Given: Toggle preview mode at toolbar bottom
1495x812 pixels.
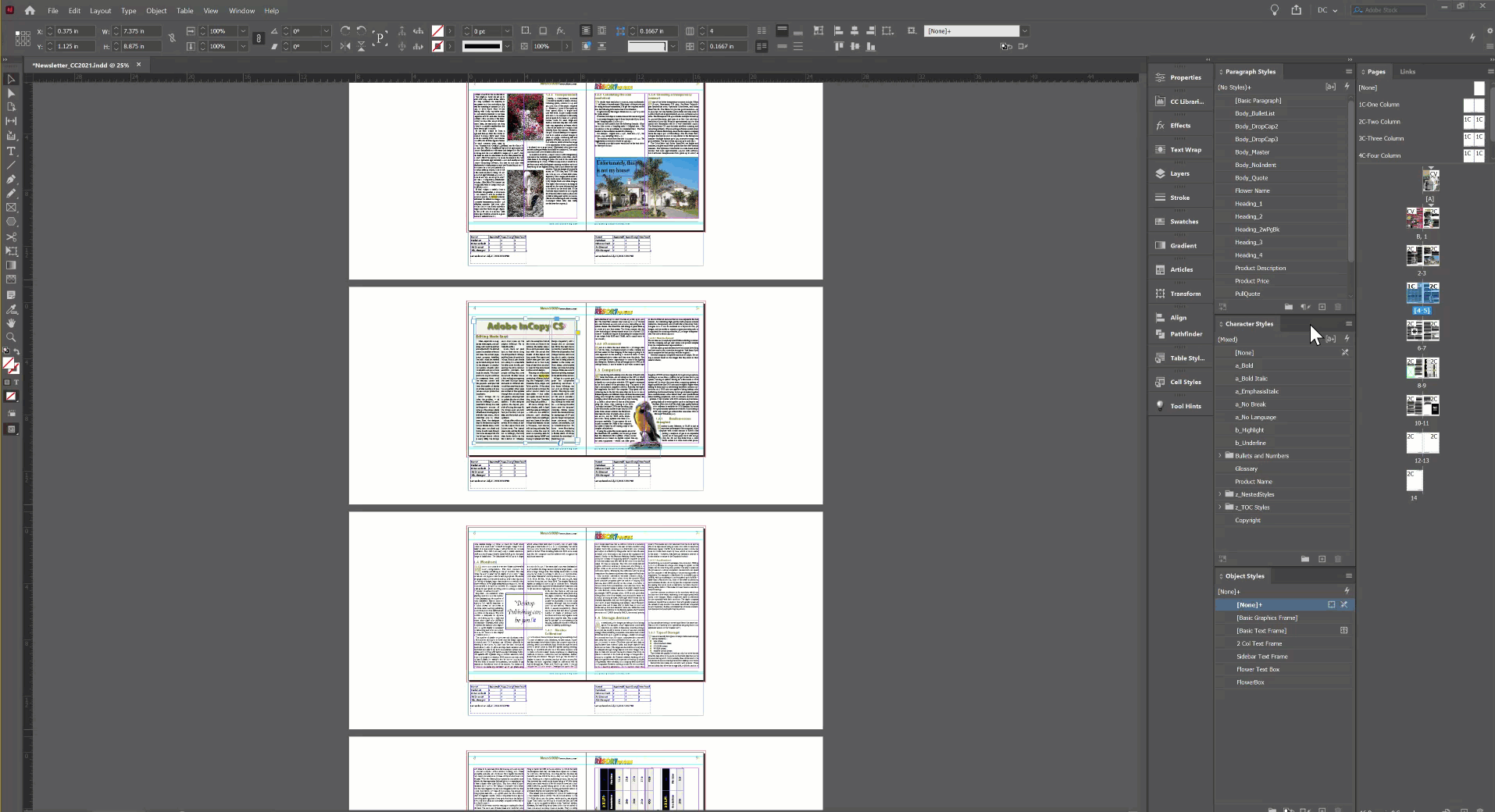Looking at the screenshot, I should [12, 429].
